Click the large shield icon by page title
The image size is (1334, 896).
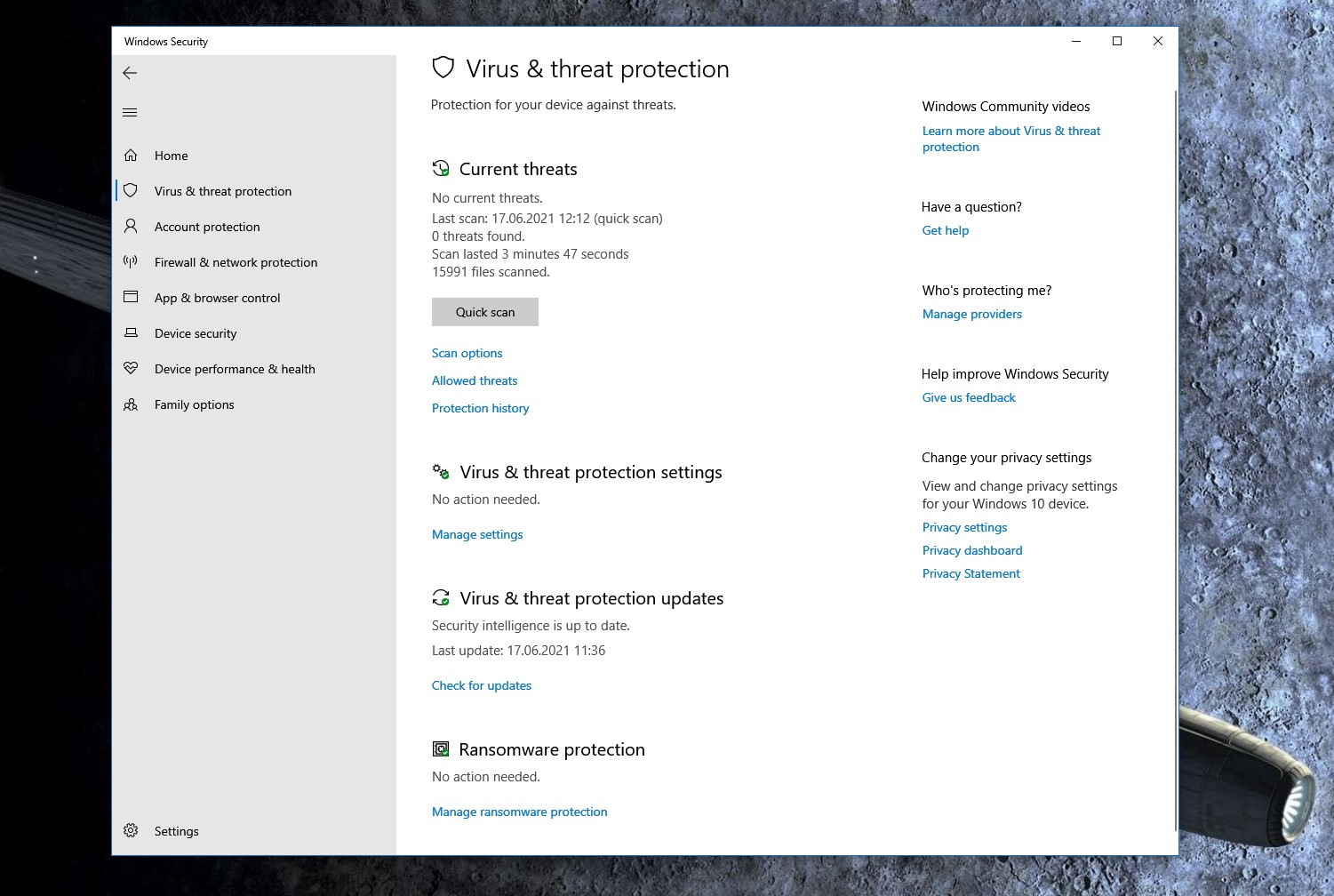coord(443,68)
